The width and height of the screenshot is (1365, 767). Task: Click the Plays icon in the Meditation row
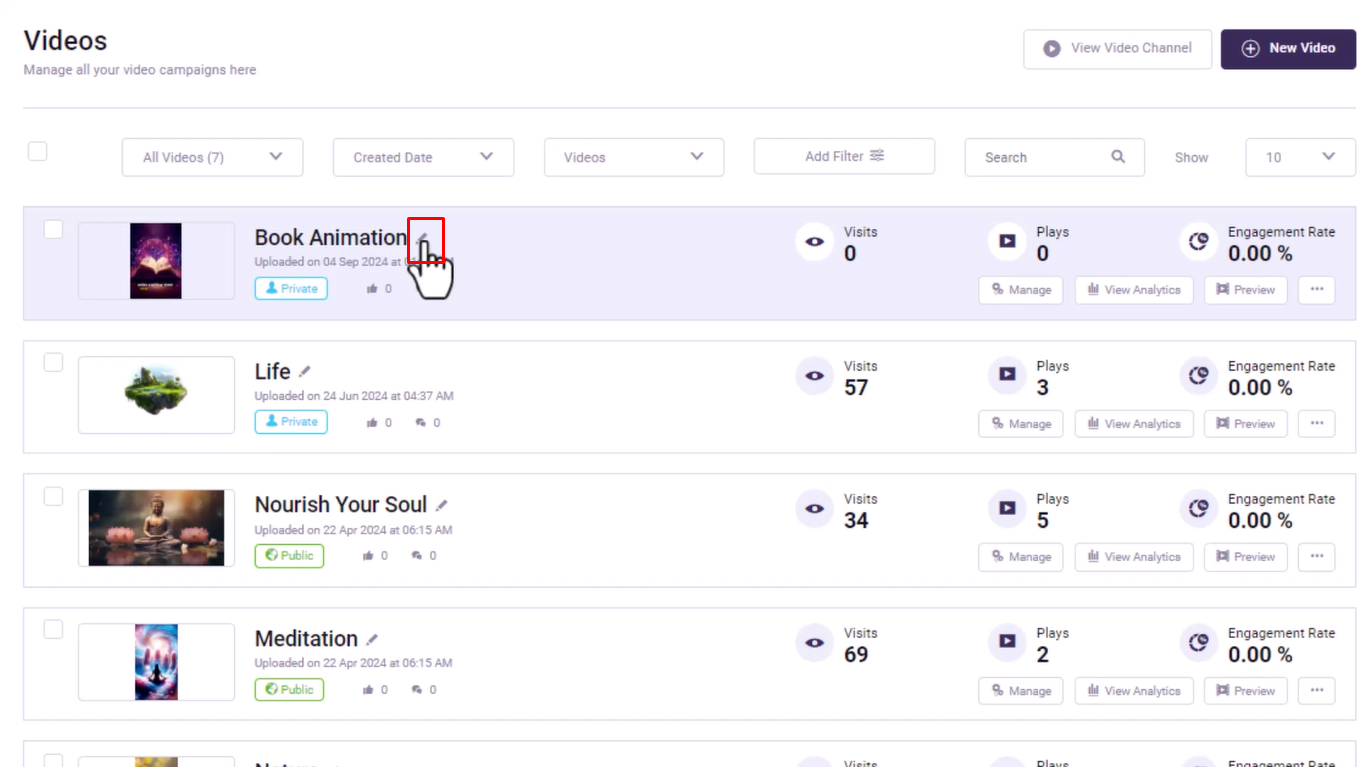pos(1008,642)
